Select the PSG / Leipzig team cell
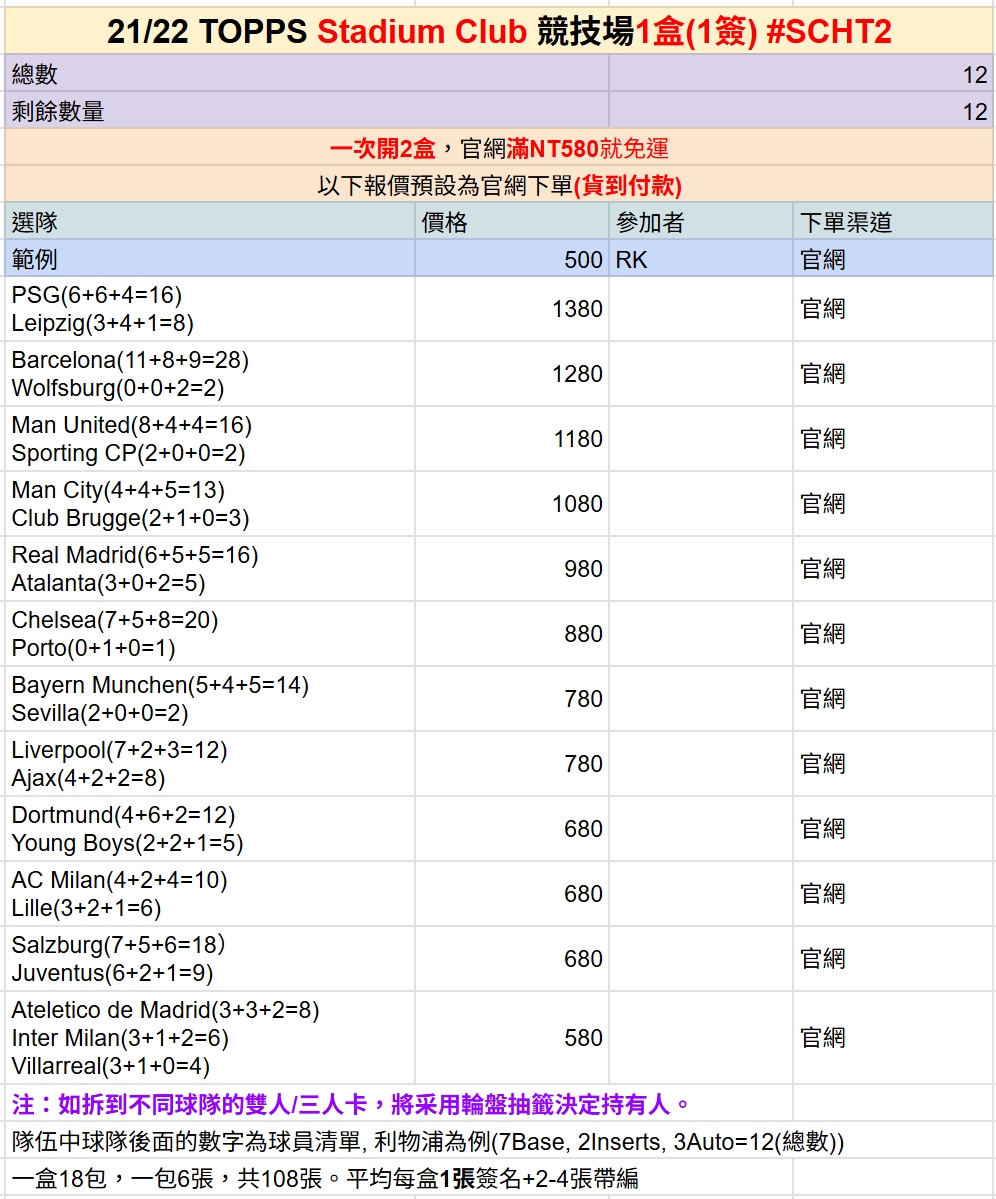The width and height of the screenshot is (996, 1199). 209,309
